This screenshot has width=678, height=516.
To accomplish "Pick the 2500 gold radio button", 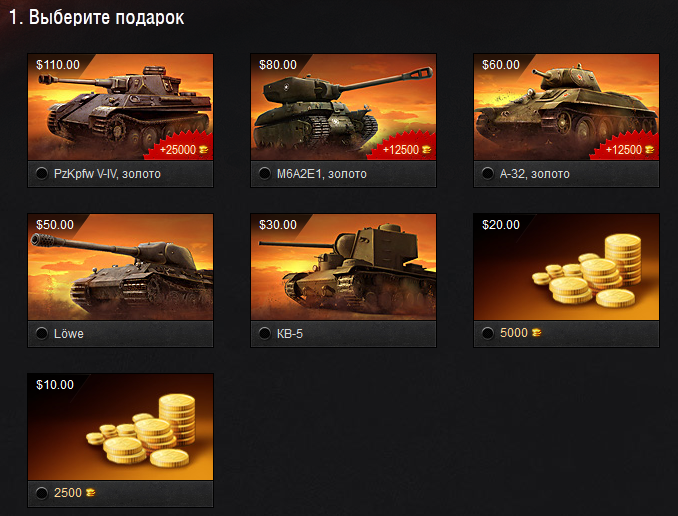I will pos(42,493).
